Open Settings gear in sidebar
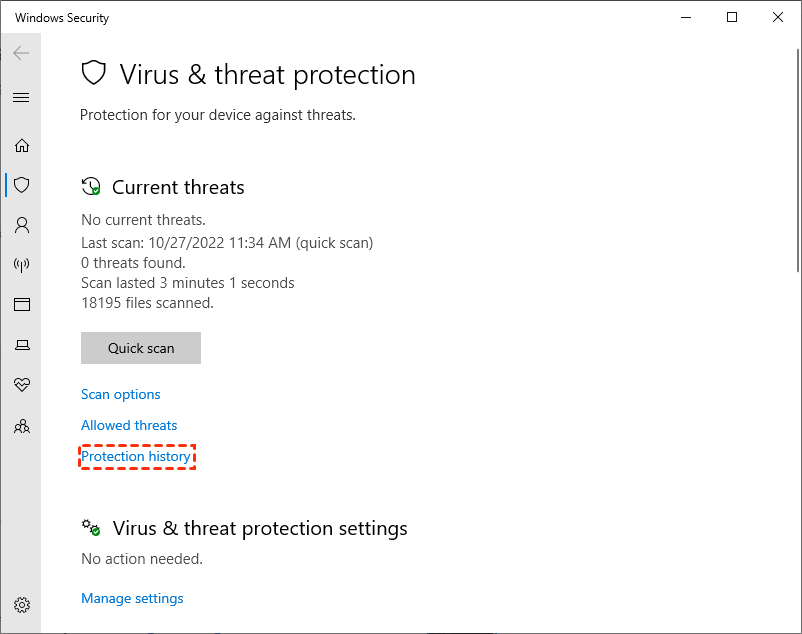Image resolution: width=802 pixels, height=634 pixels. point(21,605)
